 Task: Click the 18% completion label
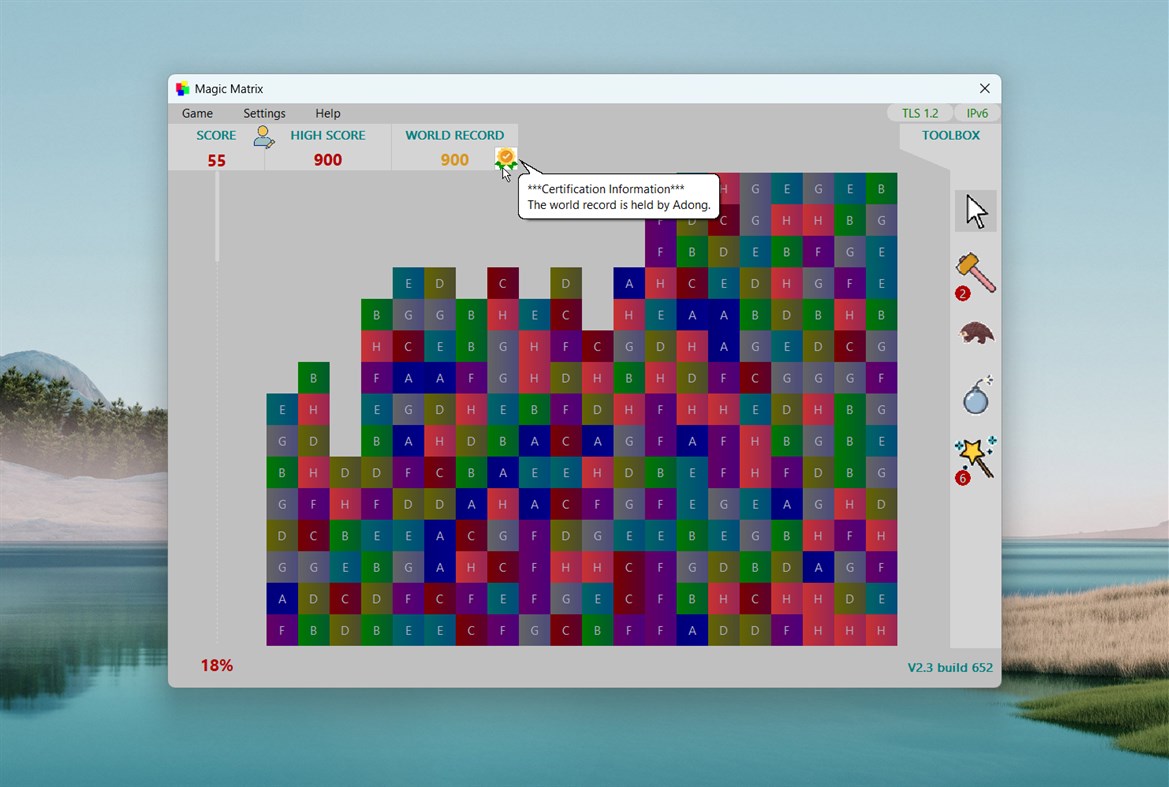218,665
